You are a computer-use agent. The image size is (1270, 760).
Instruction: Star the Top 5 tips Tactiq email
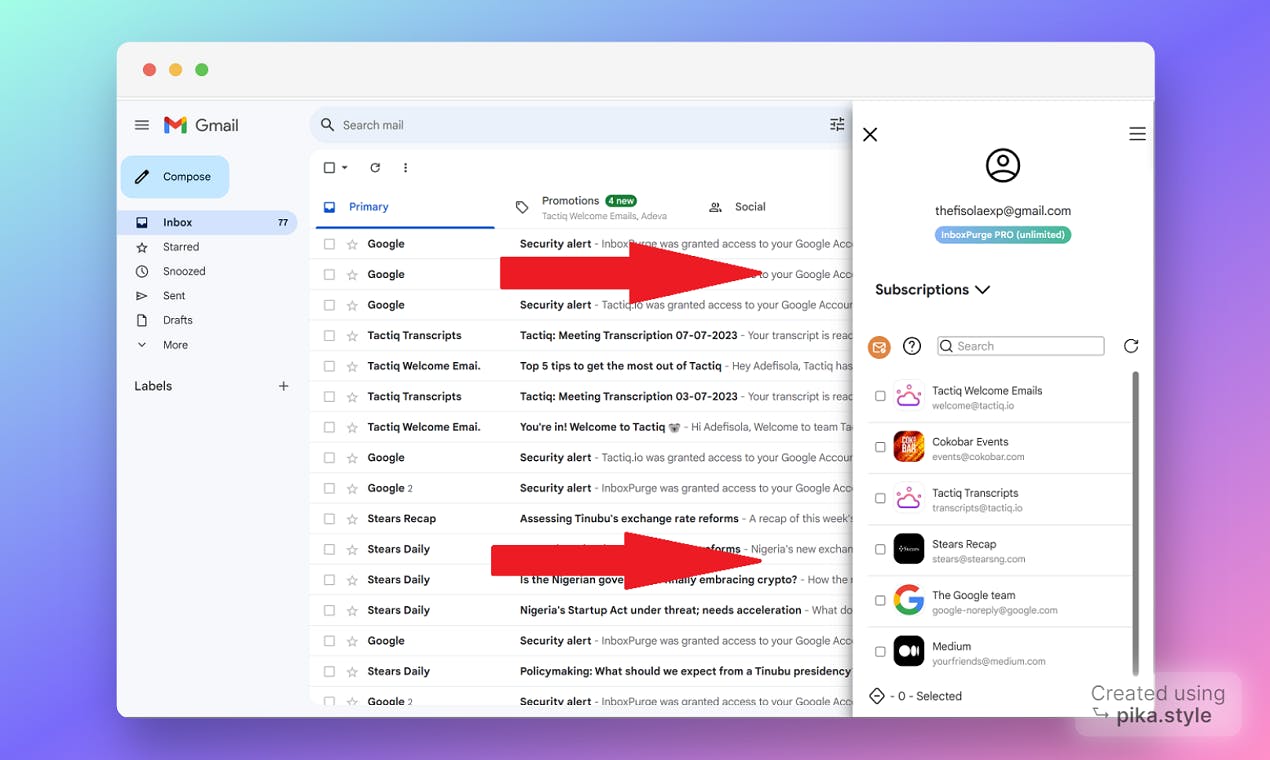[352, 366]
